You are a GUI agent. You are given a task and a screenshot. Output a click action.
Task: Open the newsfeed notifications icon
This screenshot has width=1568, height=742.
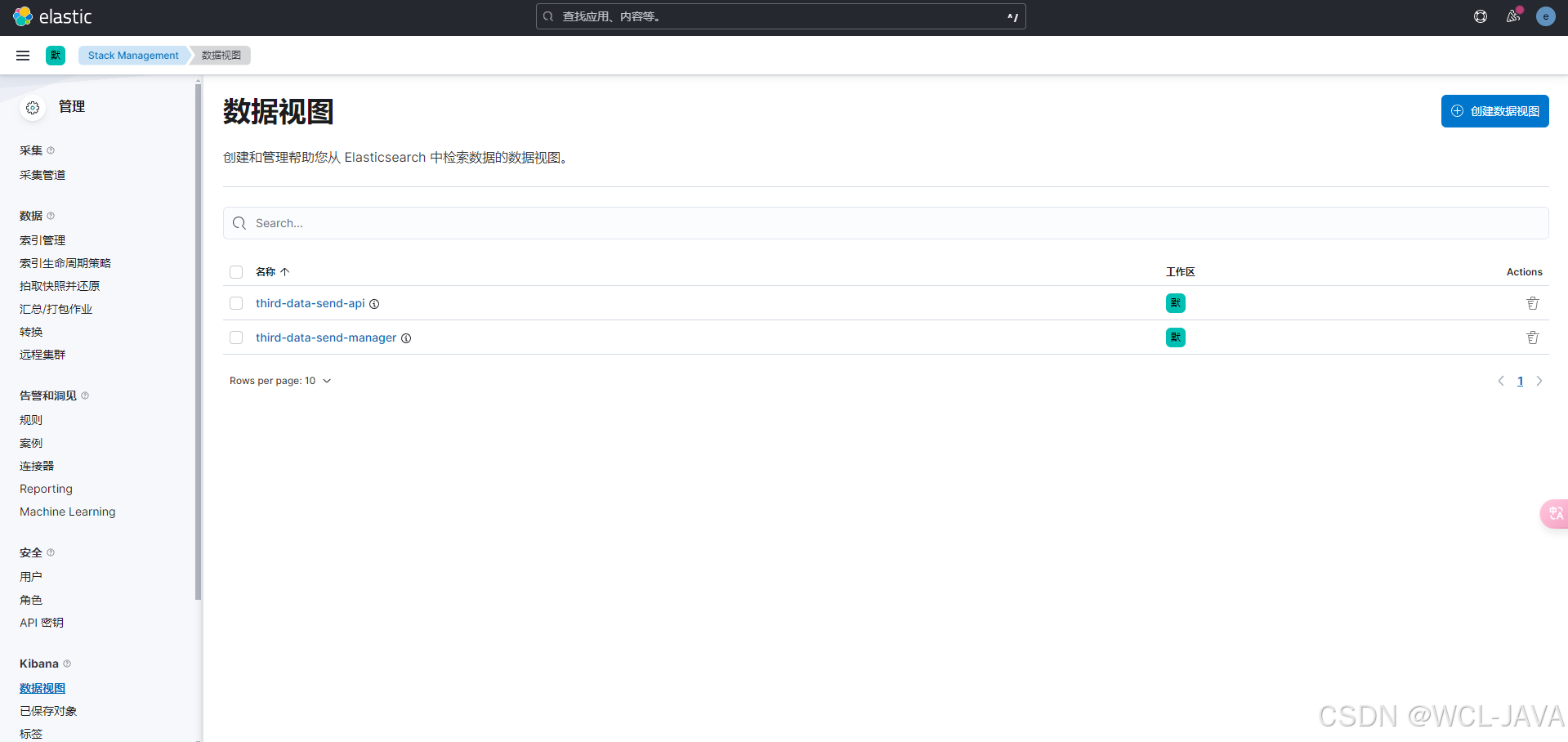1513,16
